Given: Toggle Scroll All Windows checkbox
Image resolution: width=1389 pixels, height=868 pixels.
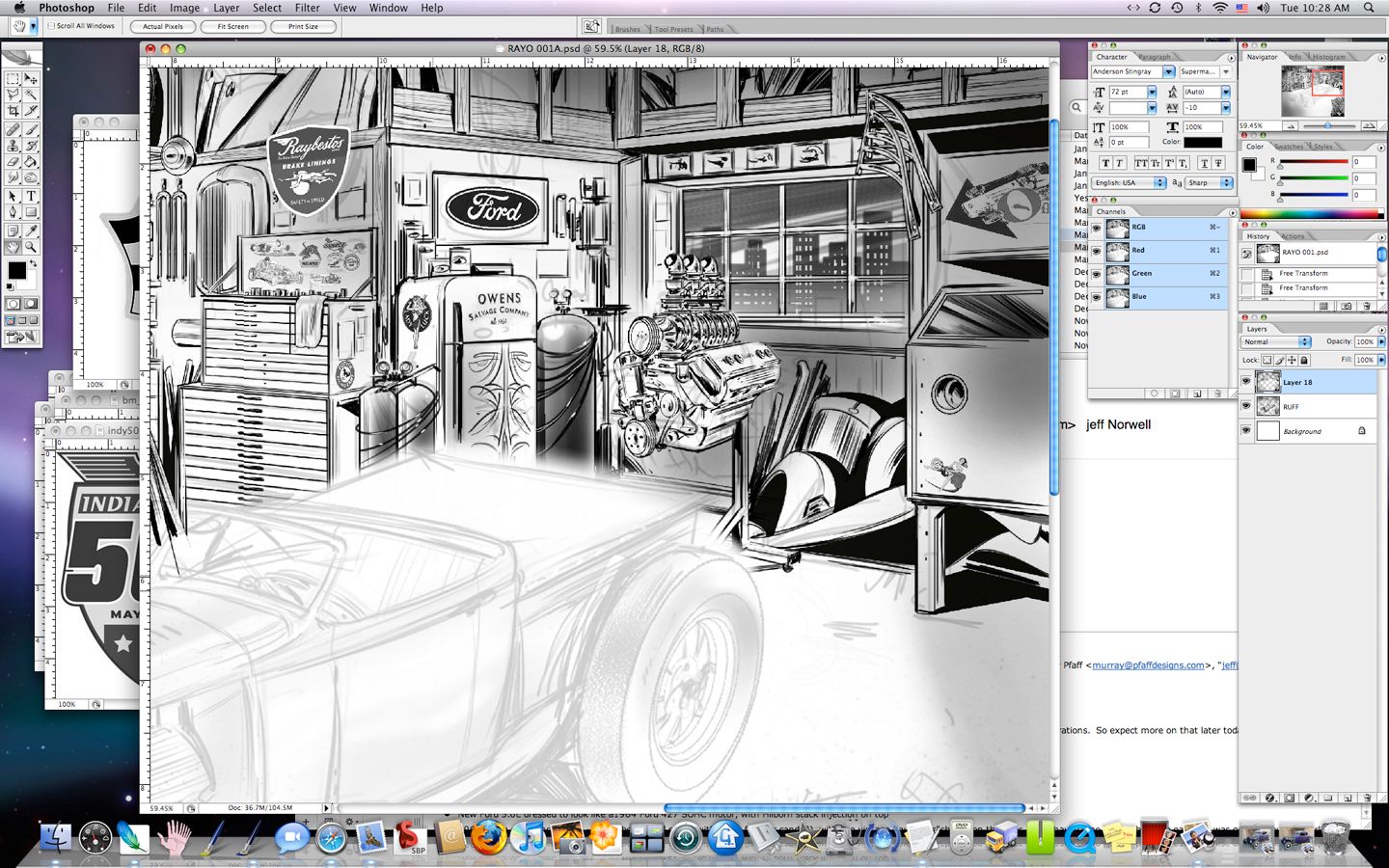Looking at the screenshot, I should [x=51, y=26].
